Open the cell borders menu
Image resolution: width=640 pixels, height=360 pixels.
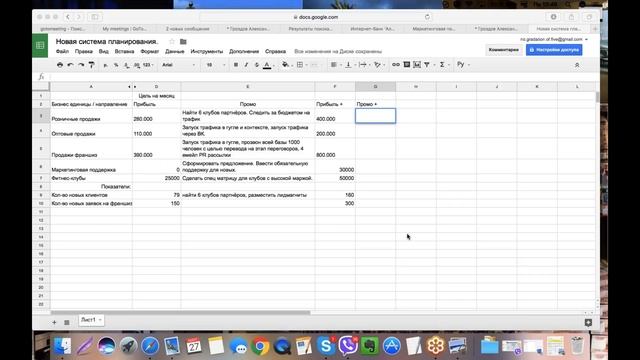pyautogui.click(x=300, y=65)
